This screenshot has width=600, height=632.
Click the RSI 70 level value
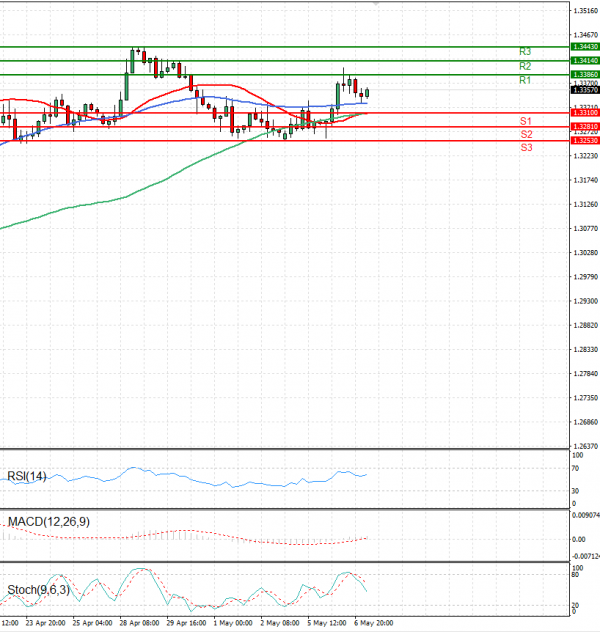[575, 468]
